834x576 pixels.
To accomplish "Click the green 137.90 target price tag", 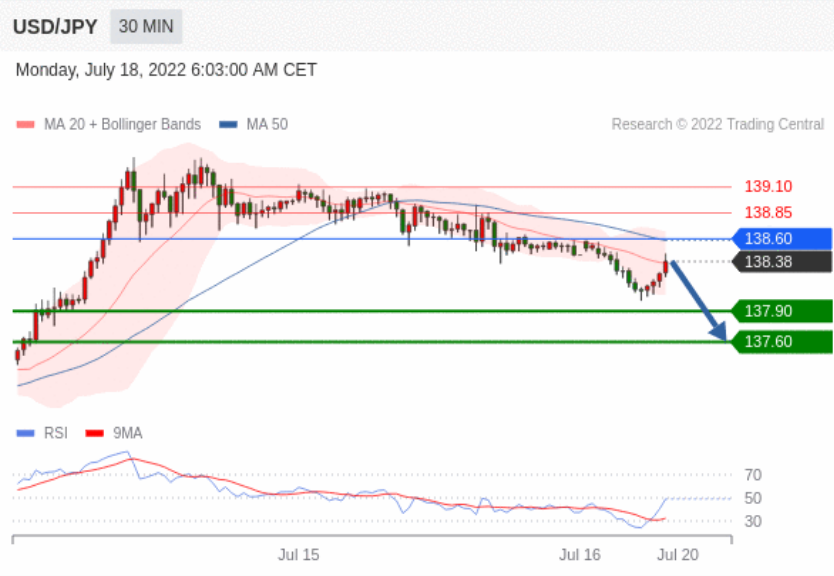I will point(782,311).
